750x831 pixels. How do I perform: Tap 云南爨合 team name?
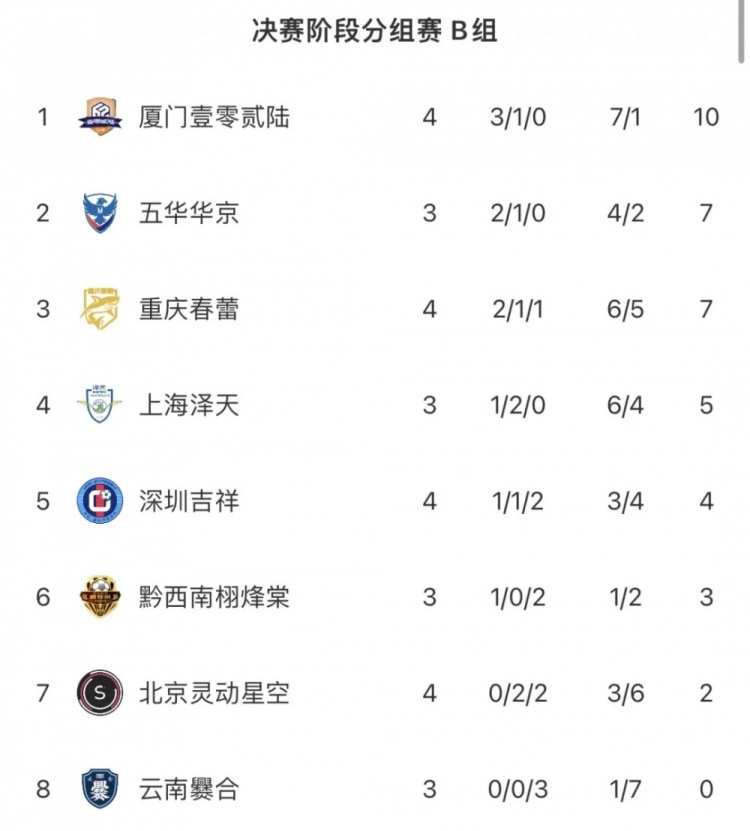(x=189, y=789)
